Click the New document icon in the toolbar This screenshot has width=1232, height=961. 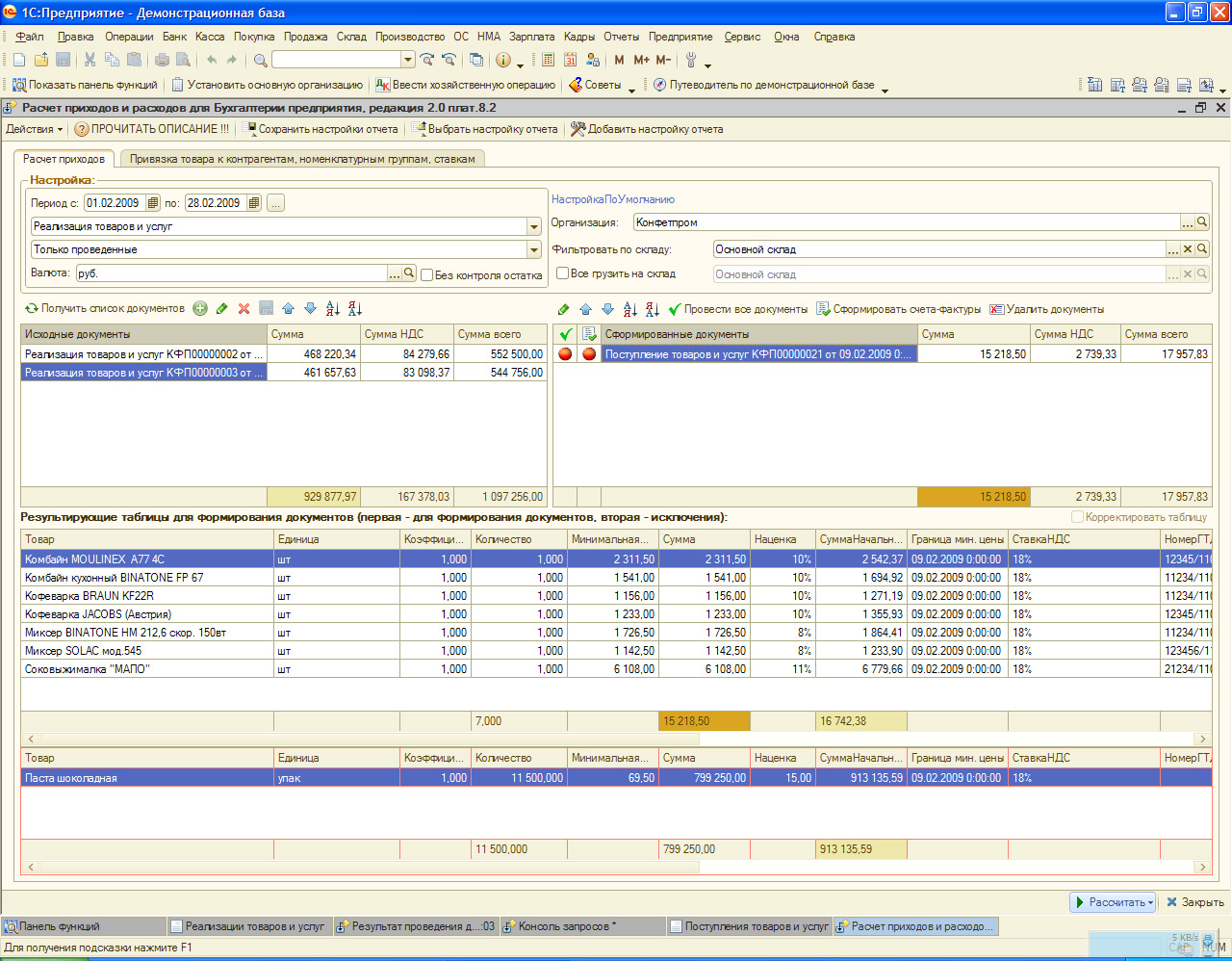(19, 60)
